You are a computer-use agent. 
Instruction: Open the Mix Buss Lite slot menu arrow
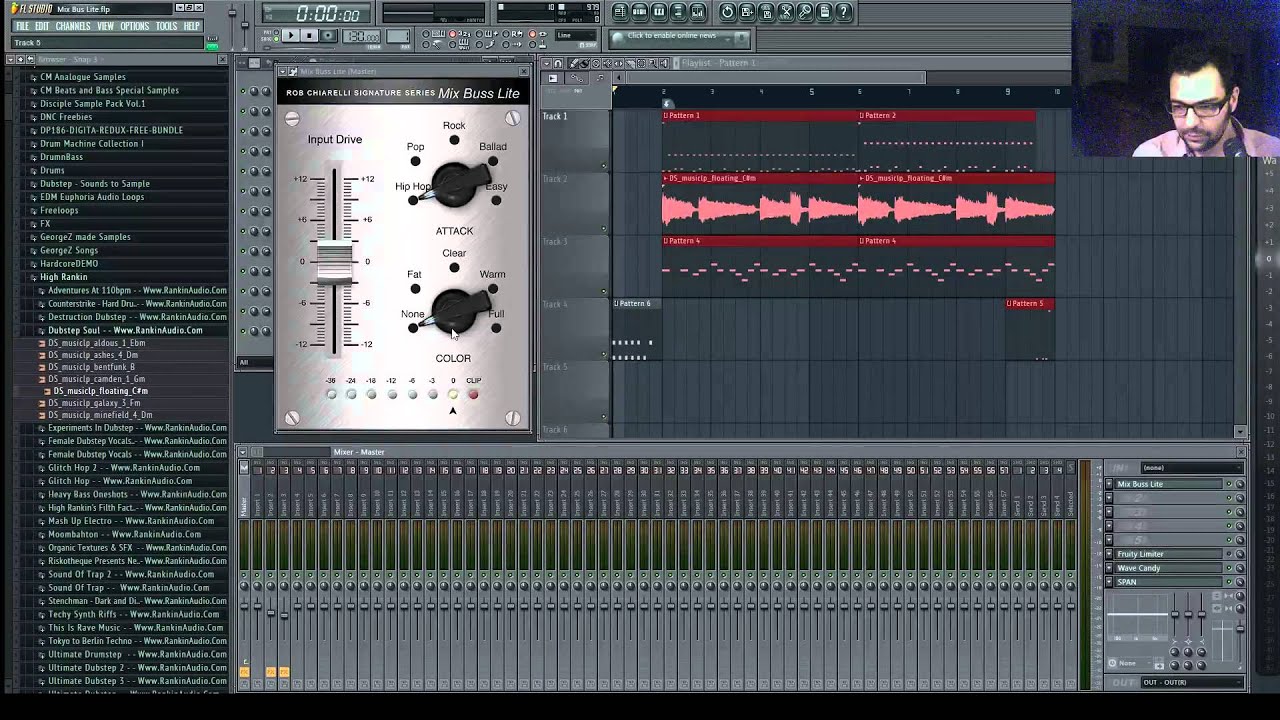(x=1109, y=484)
